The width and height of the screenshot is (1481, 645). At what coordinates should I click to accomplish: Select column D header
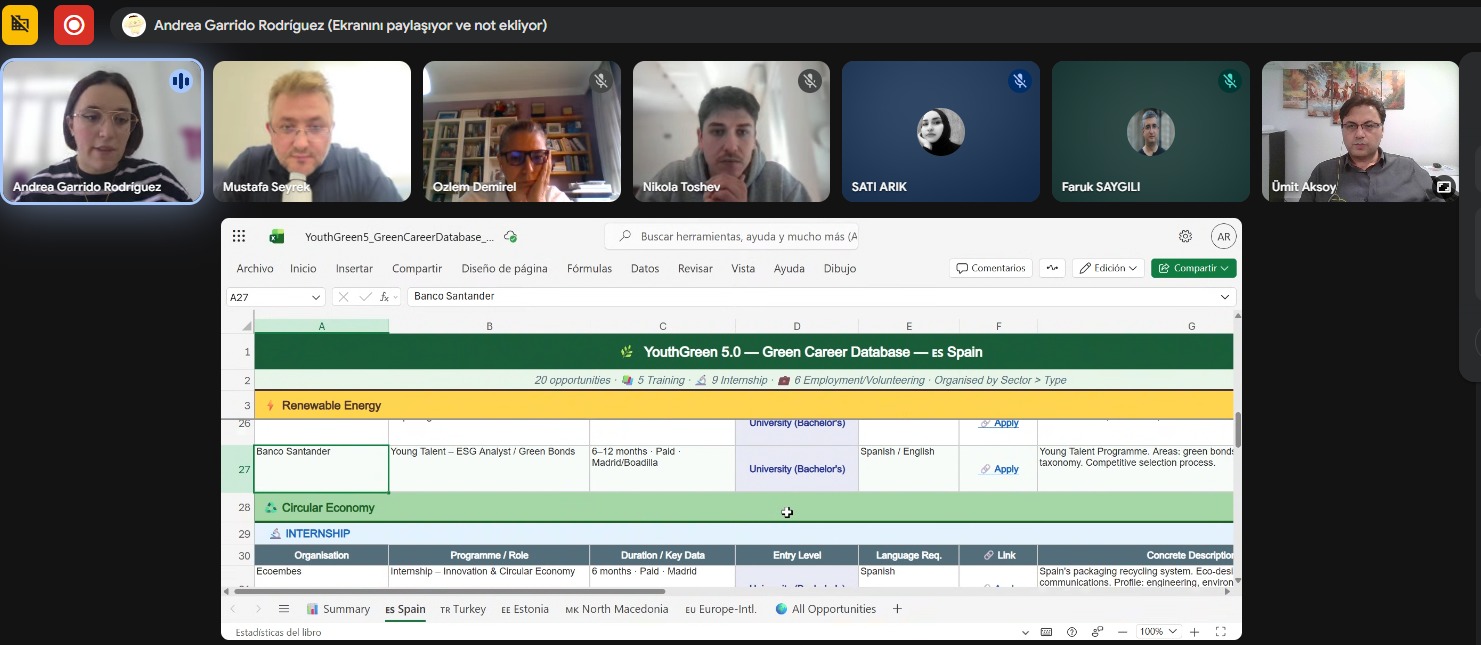[796, 326]
